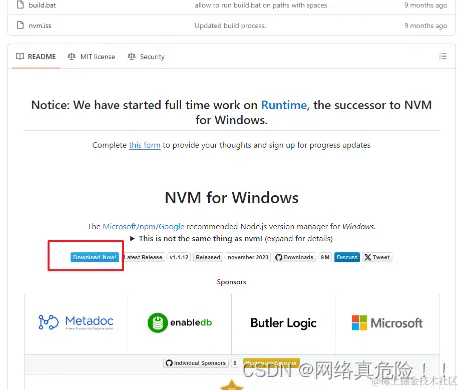Click the Discuss badge

347,257
